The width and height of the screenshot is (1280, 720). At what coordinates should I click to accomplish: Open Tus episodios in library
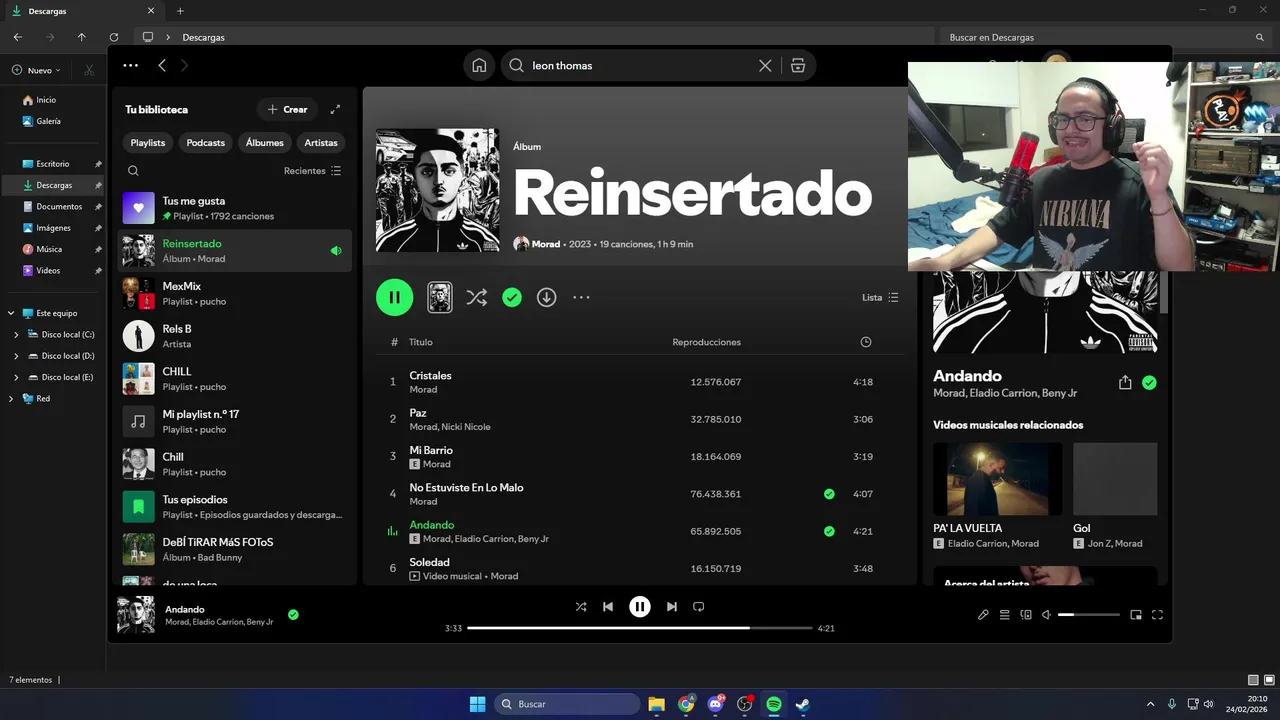pyautogui.click(x=235, y=506)
